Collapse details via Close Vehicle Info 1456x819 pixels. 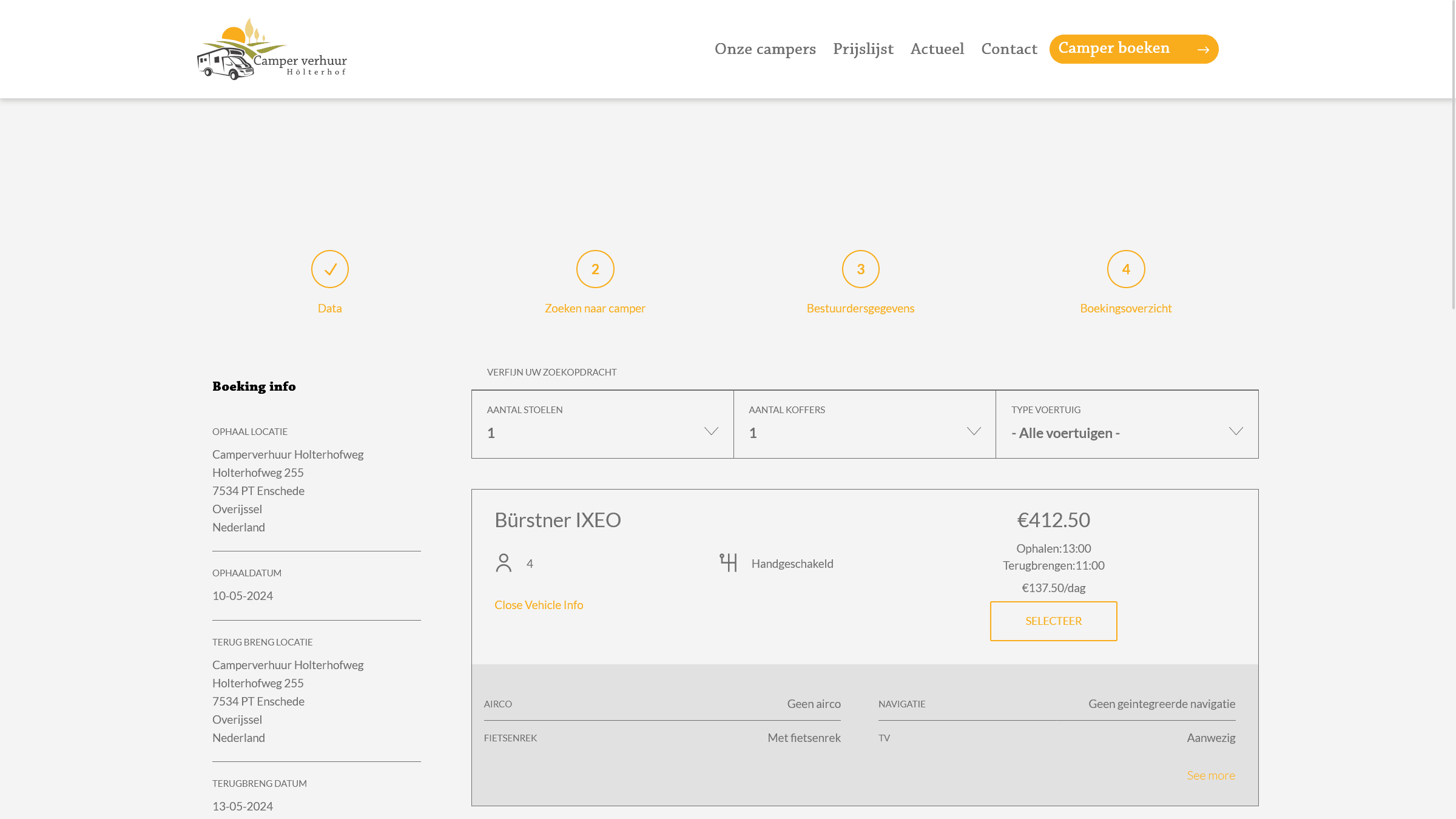click(x=539, y=605)
